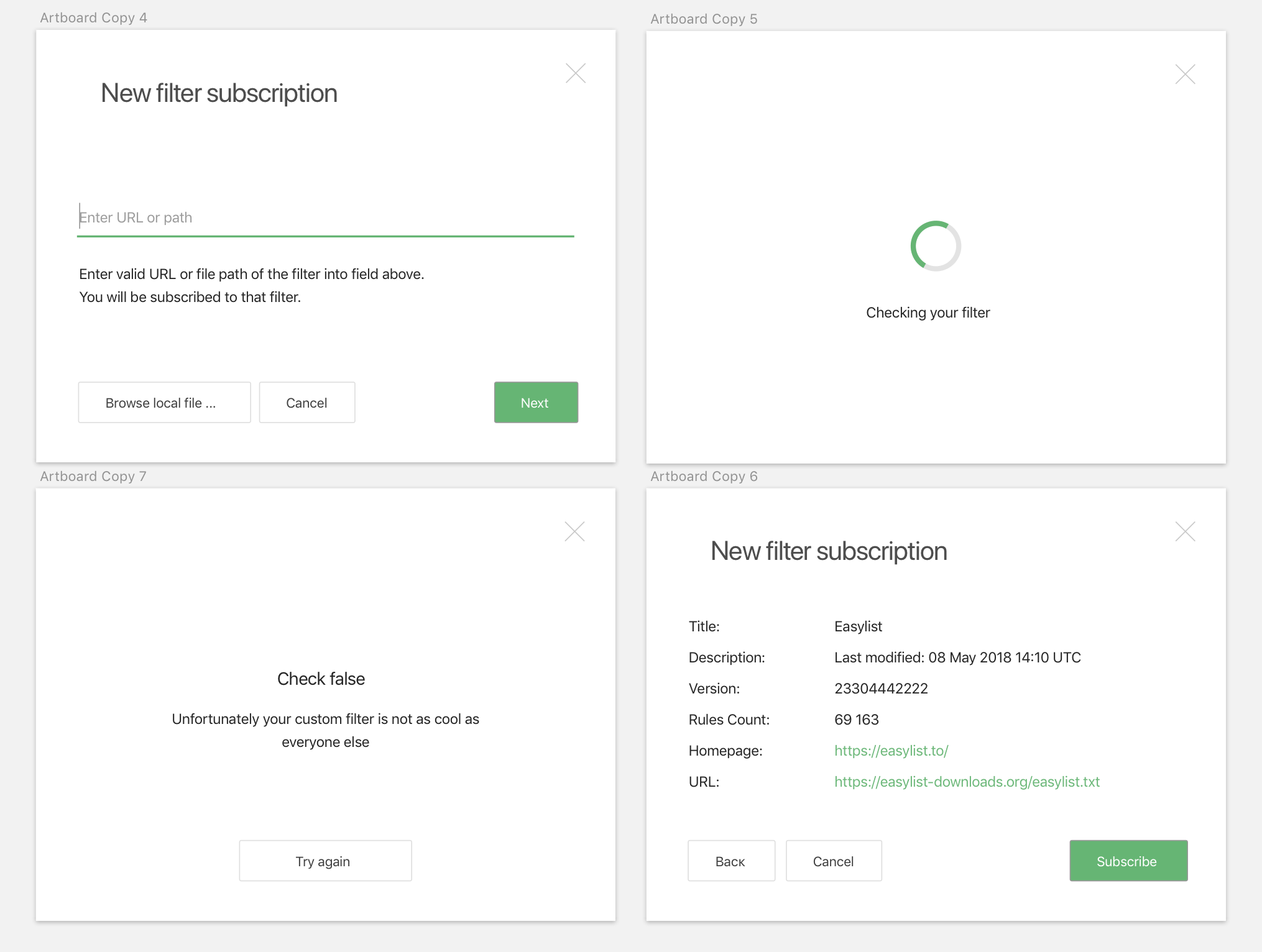Open the easylist.txt filter URL link
The image size is (1262, 952).
967,781
